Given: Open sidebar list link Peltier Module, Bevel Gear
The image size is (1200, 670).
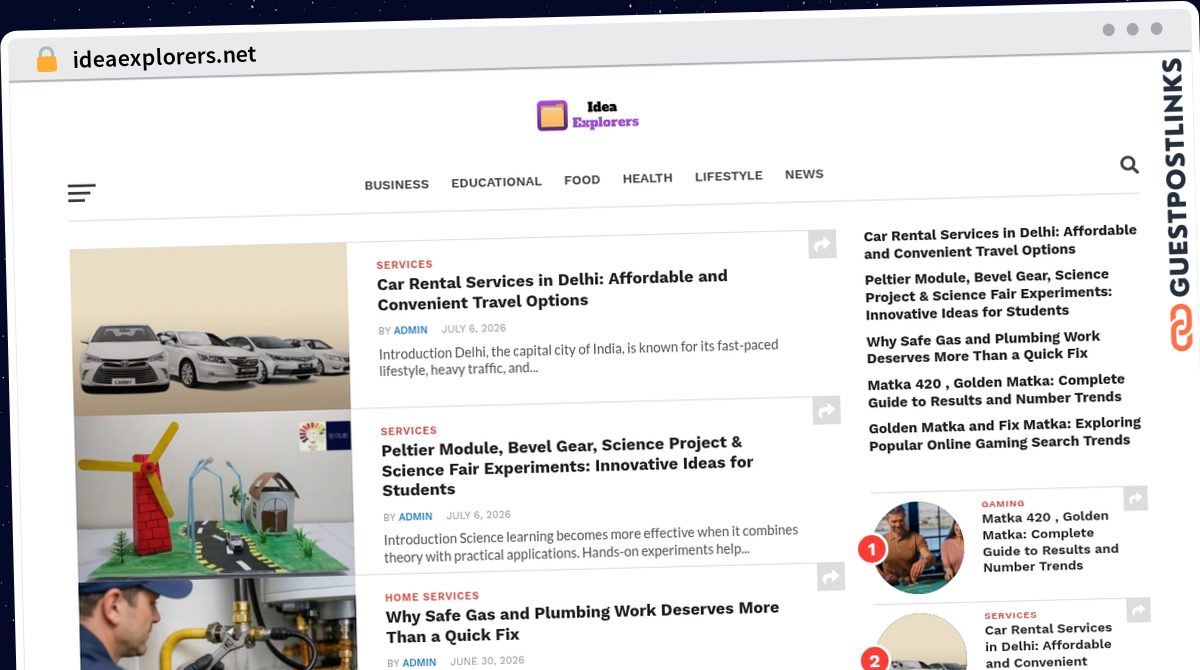Looking at the screenshot, I should click(988, 294).
